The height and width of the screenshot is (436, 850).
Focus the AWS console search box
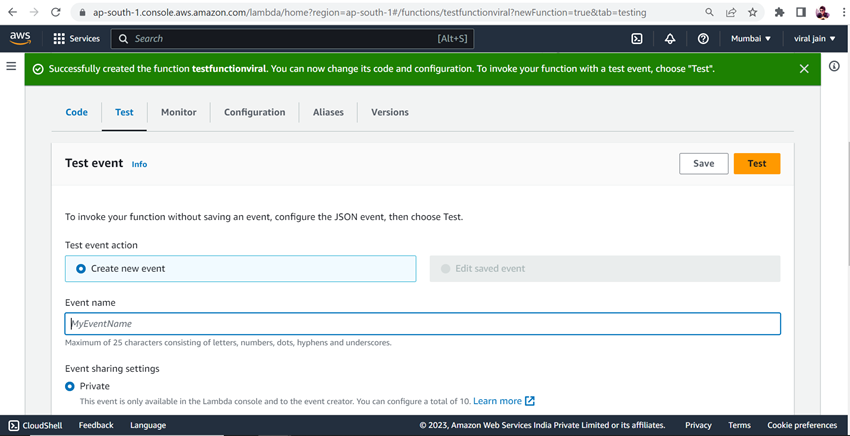pyautogui.click(x=292, y=39)
